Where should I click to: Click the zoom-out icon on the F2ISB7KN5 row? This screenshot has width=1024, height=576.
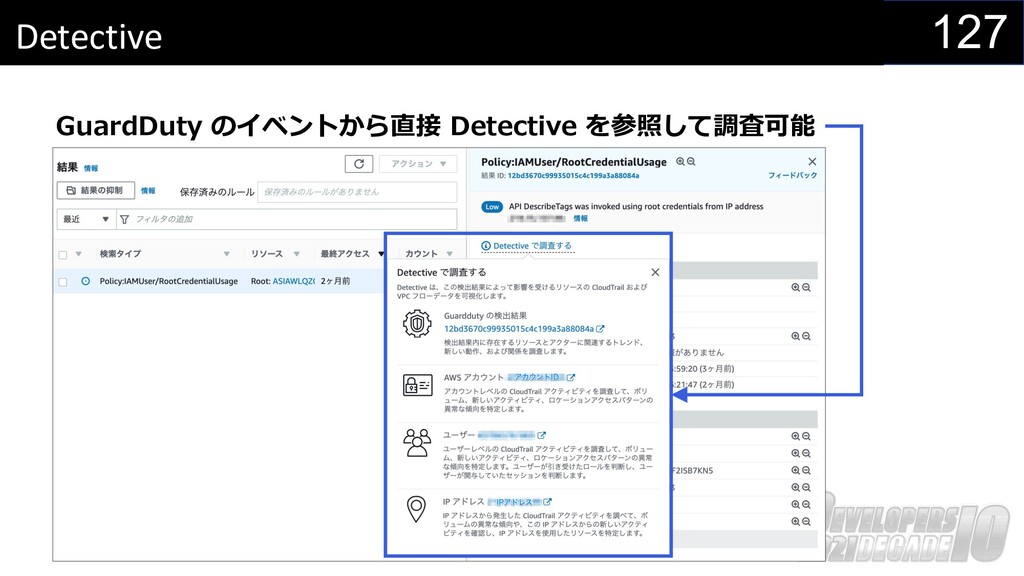point(807,470)
